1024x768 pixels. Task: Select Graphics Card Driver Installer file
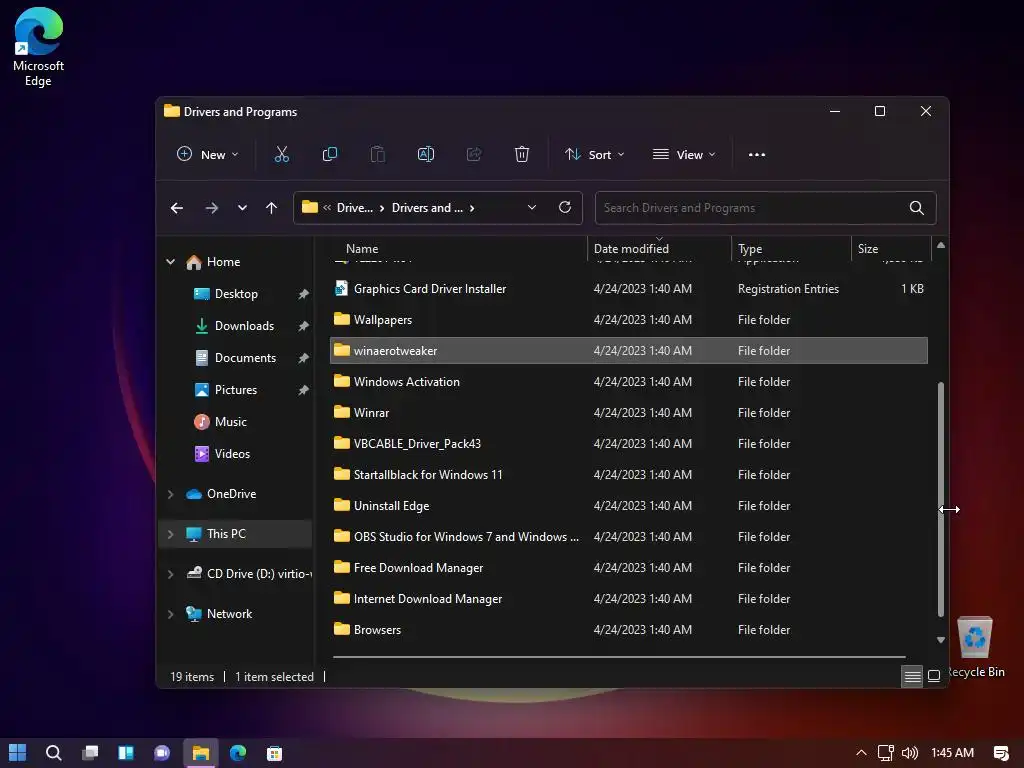(x=628, y=289)
